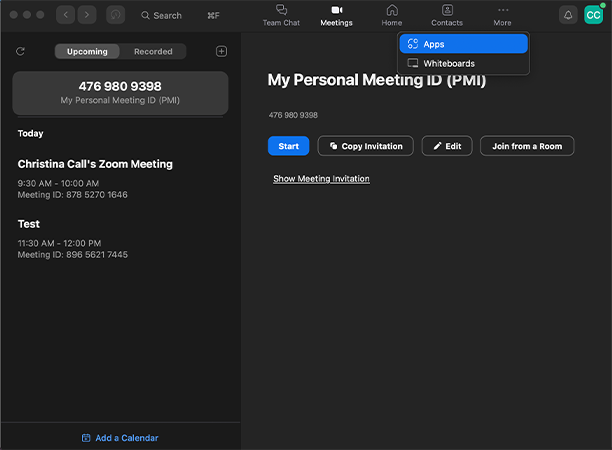Open the history clock button
The width and height of the screenshot is (612, 450).
(116, 15)
